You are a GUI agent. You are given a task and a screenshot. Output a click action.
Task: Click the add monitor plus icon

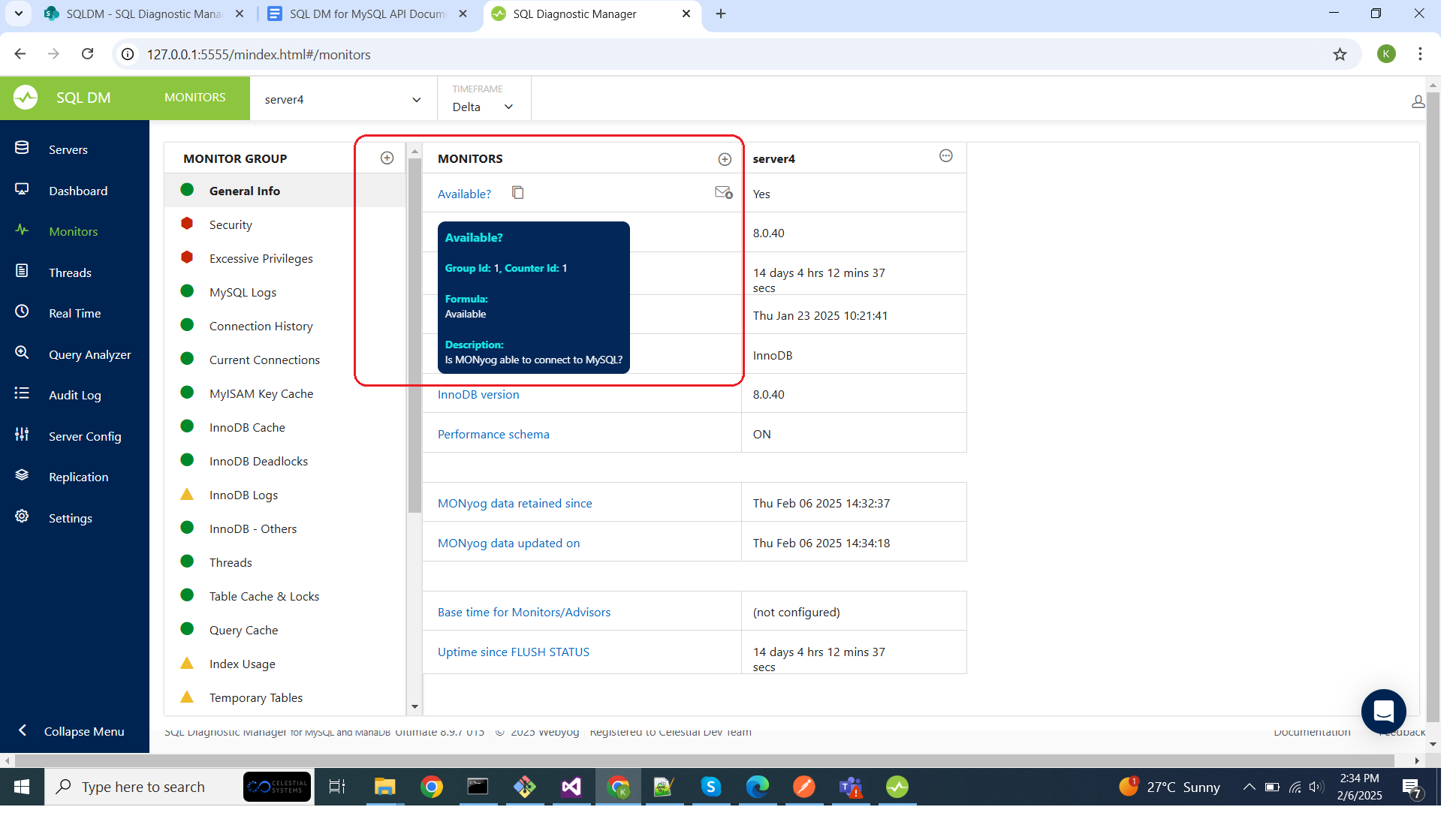(x=725, y=159)
